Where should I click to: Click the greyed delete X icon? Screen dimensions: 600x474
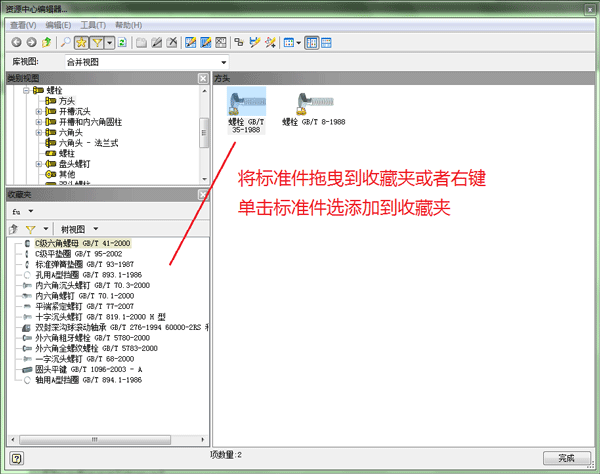pyautogui.click(x=172, y=42)
